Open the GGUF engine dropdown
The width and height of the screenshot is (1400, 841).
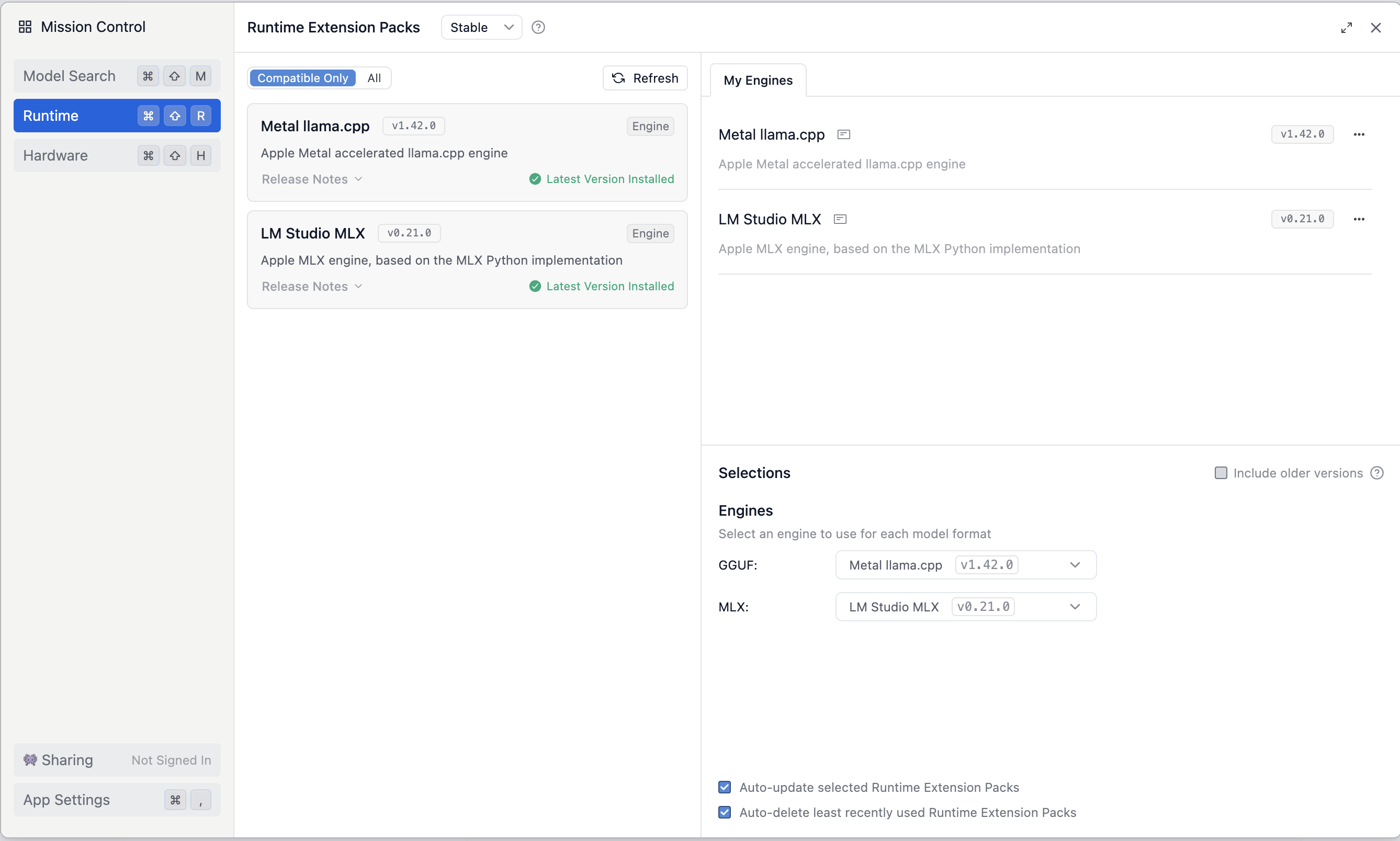(x=965, y=565)
